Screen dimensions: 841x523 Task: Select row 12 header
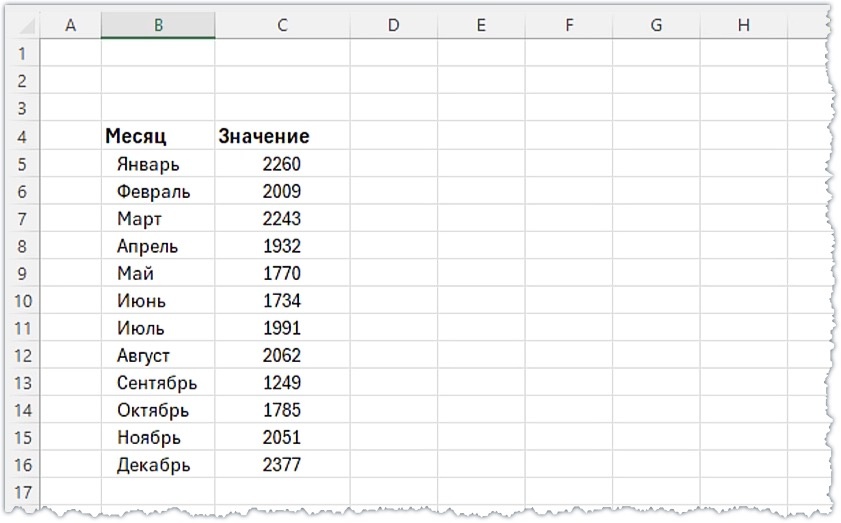point(22,355)
